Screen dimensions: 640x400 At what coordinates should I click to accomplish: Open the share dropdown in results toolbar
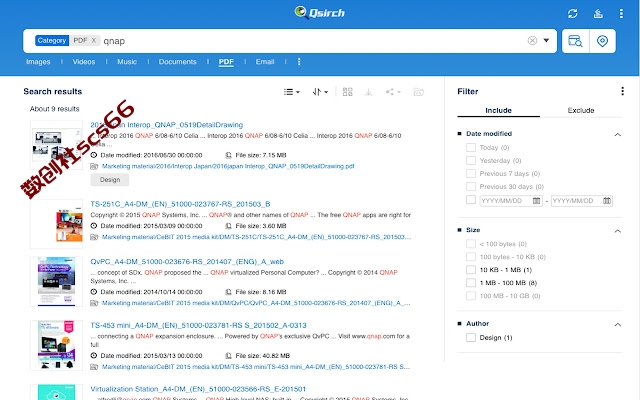tap(393, 92)
